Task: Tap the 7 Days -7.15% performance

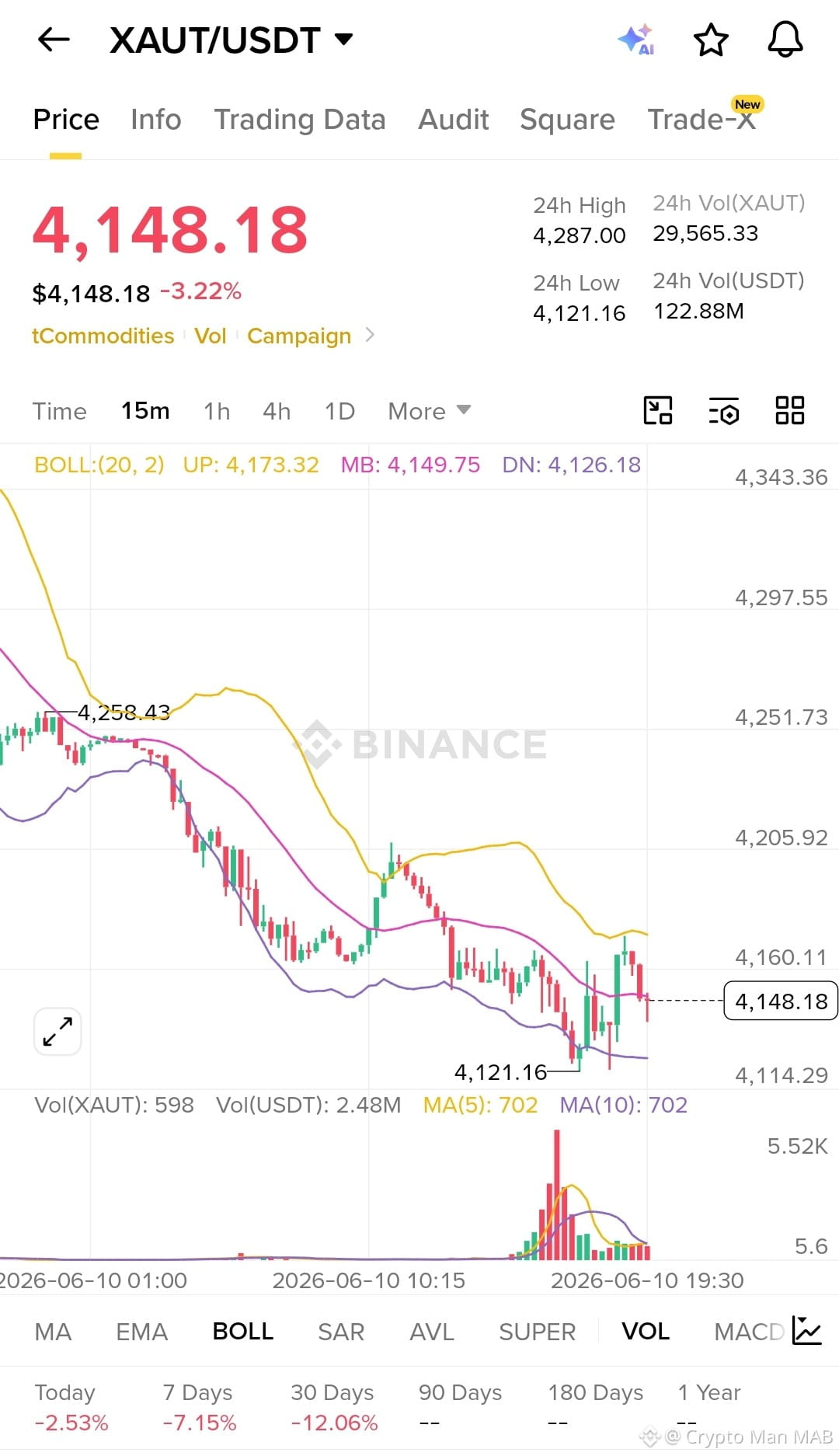Action: [x=199, y=1407]
